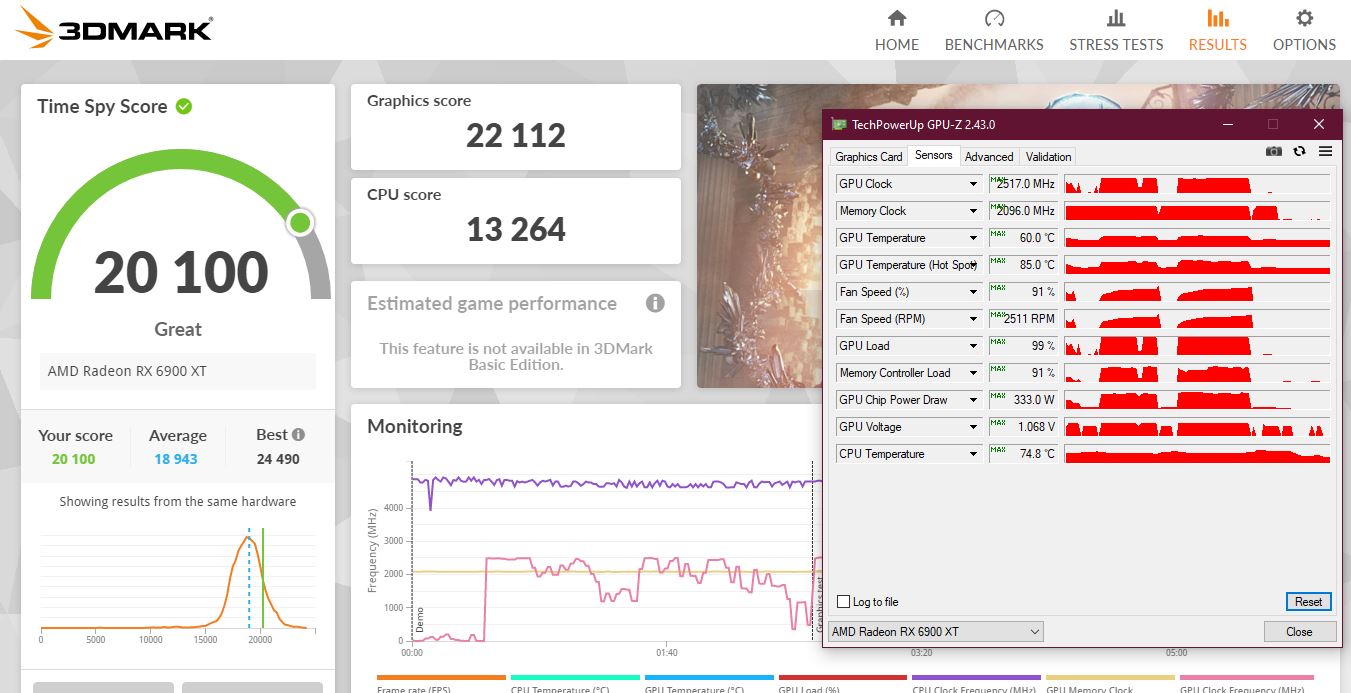
Task: Expand the GPU Temperature (Hot Spot) dropdown
Action: (973, 265)
